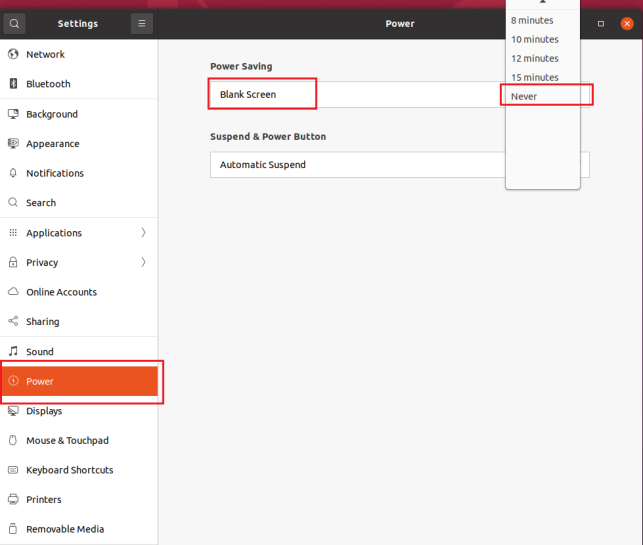Click the search icon in Settings header
The image size is (643, 545).
[14, 23]
